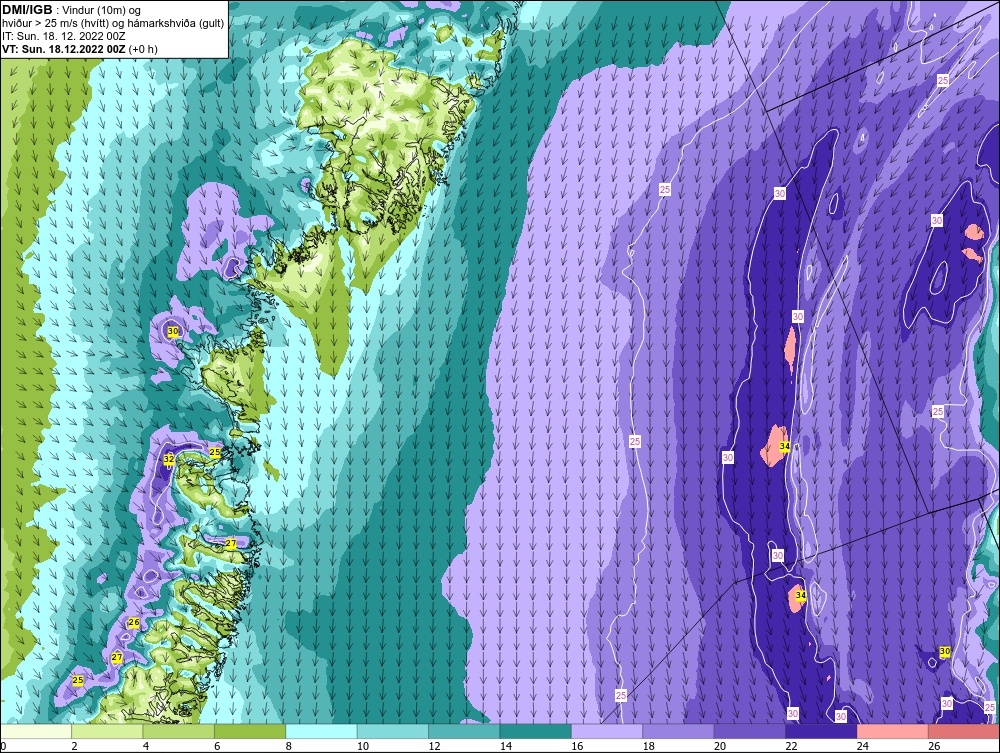This screenshot has width=1000, height=753.
Task: Click legend scale value 22
Action: pyautogui.click(x=791, y=746)
